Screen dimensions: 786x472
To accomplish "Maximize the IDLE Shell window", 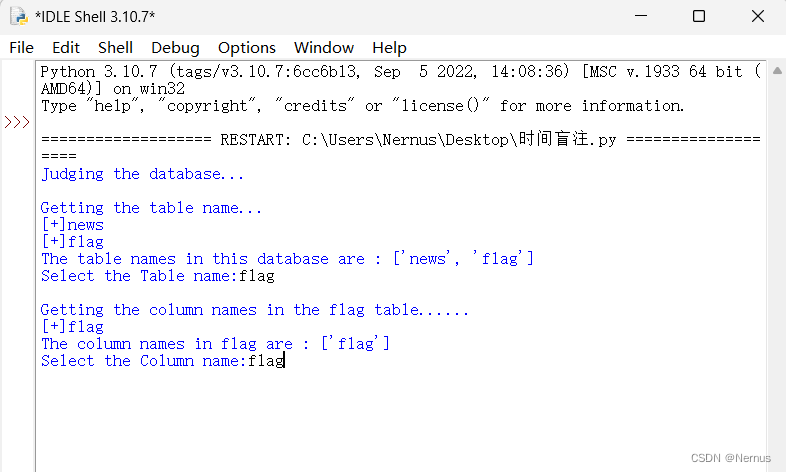I will [699, 16].
